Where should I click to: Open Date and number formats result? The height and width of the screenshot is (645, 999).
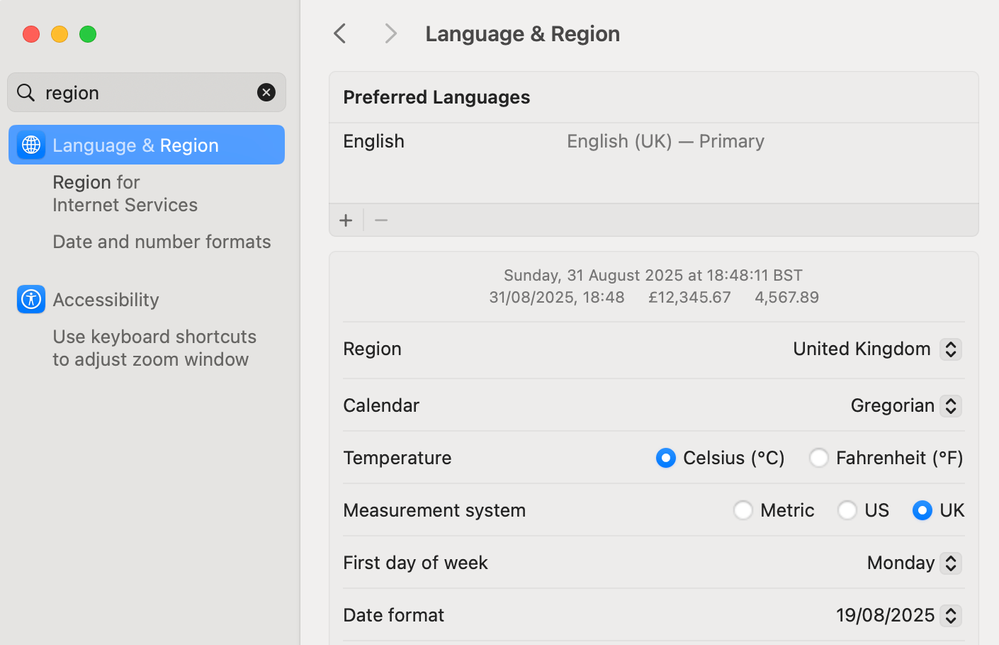coord(162,242)
